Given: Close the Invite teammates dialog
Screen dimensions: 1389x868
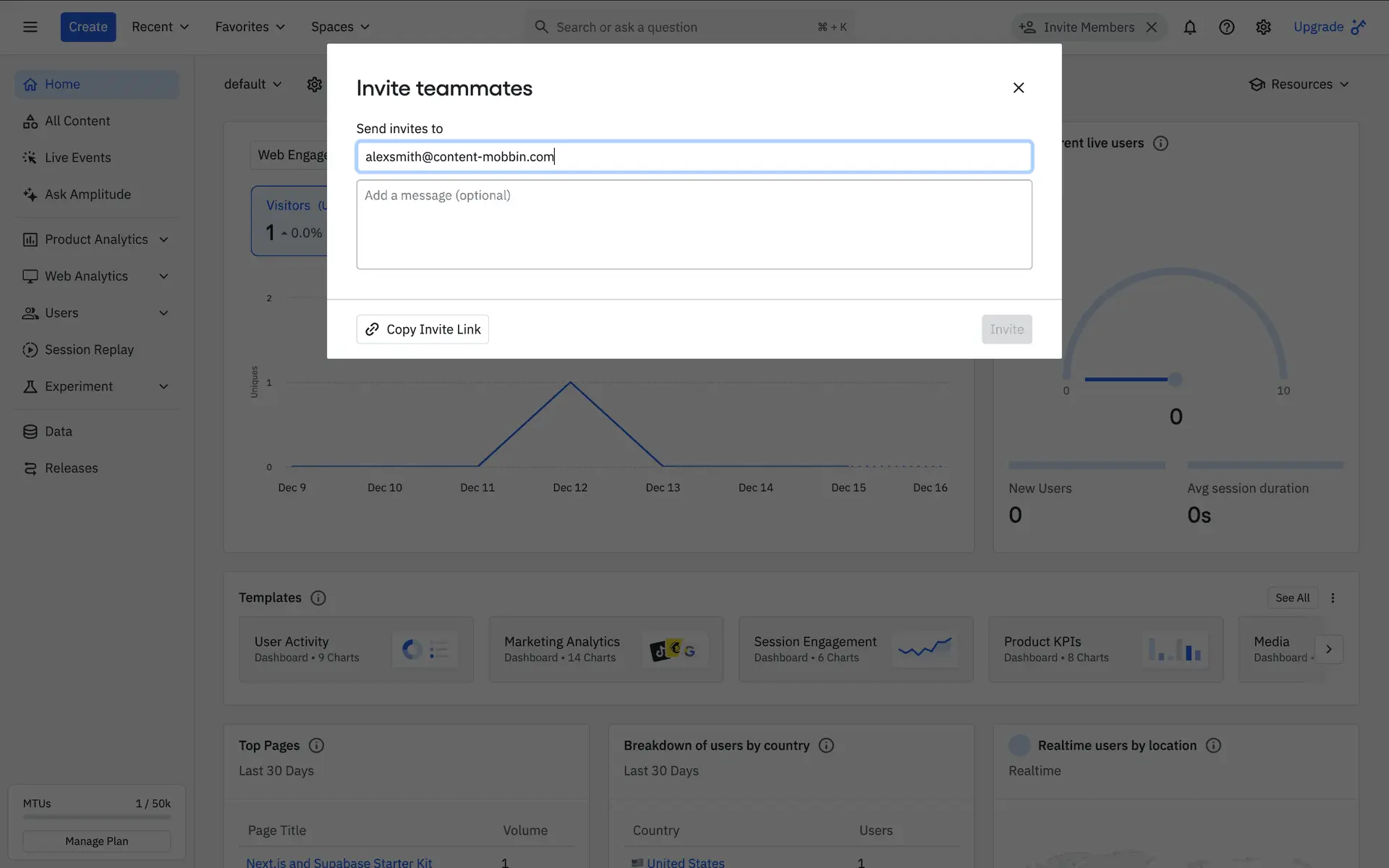Looking at the screenshot, I should pyautogui.click(x=1018, y=88).
